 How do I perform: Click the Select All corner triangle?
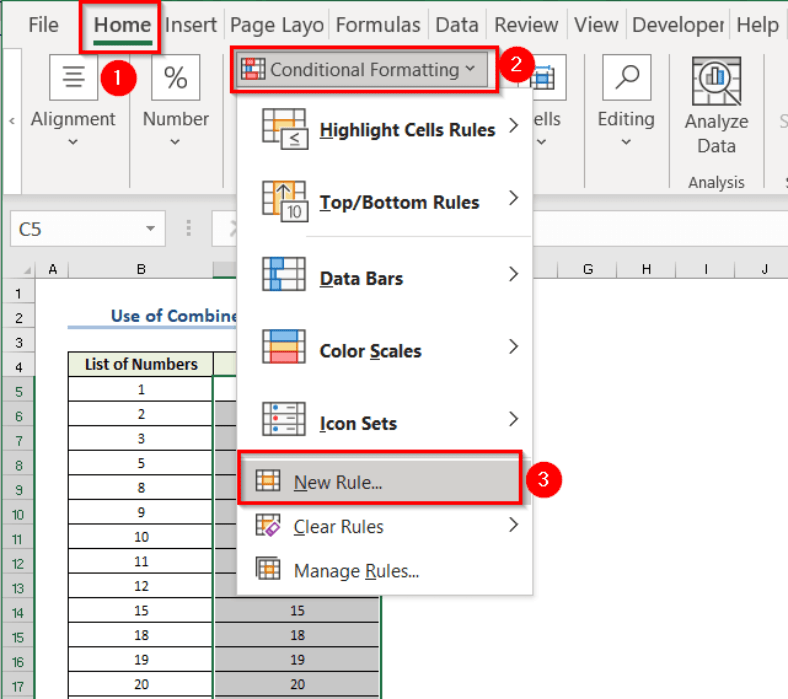point(27,270)
